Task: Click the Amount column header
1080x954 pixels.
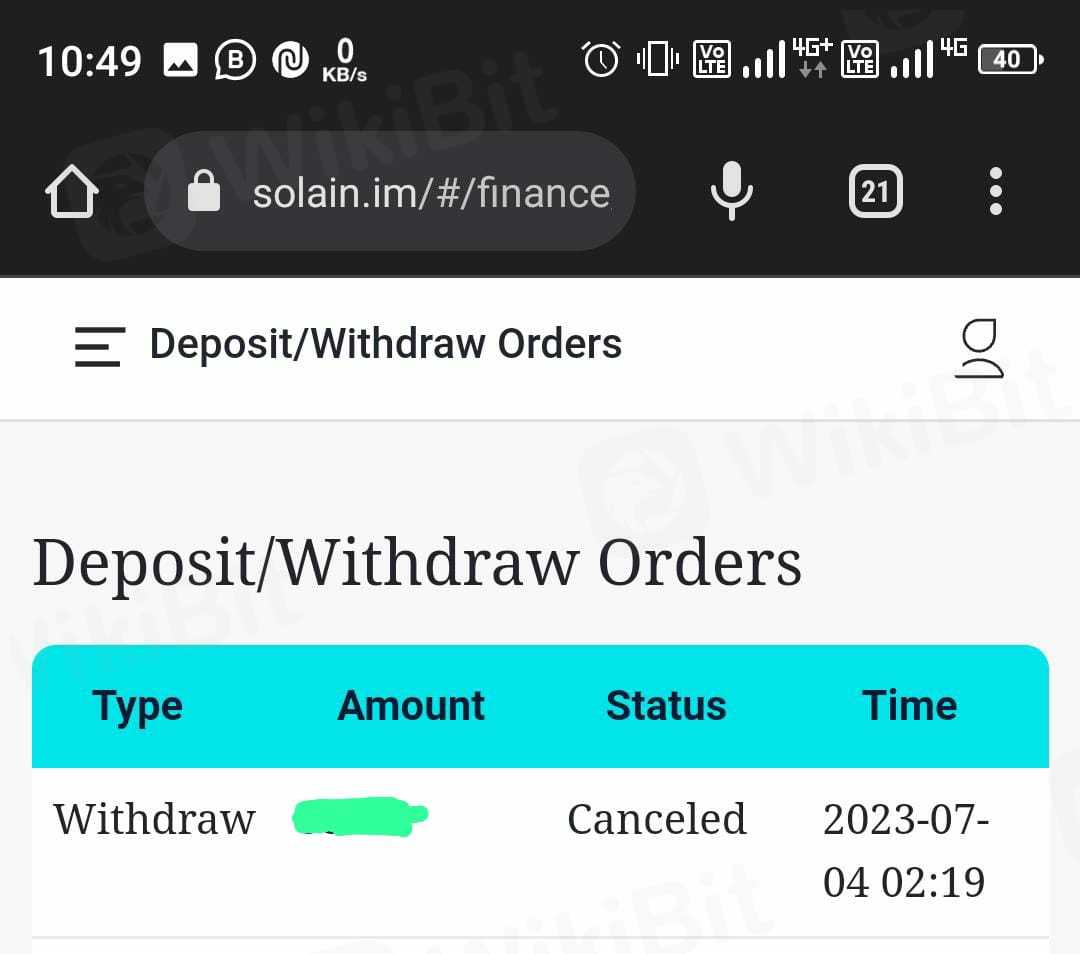Action: click(x=411, y=706)
